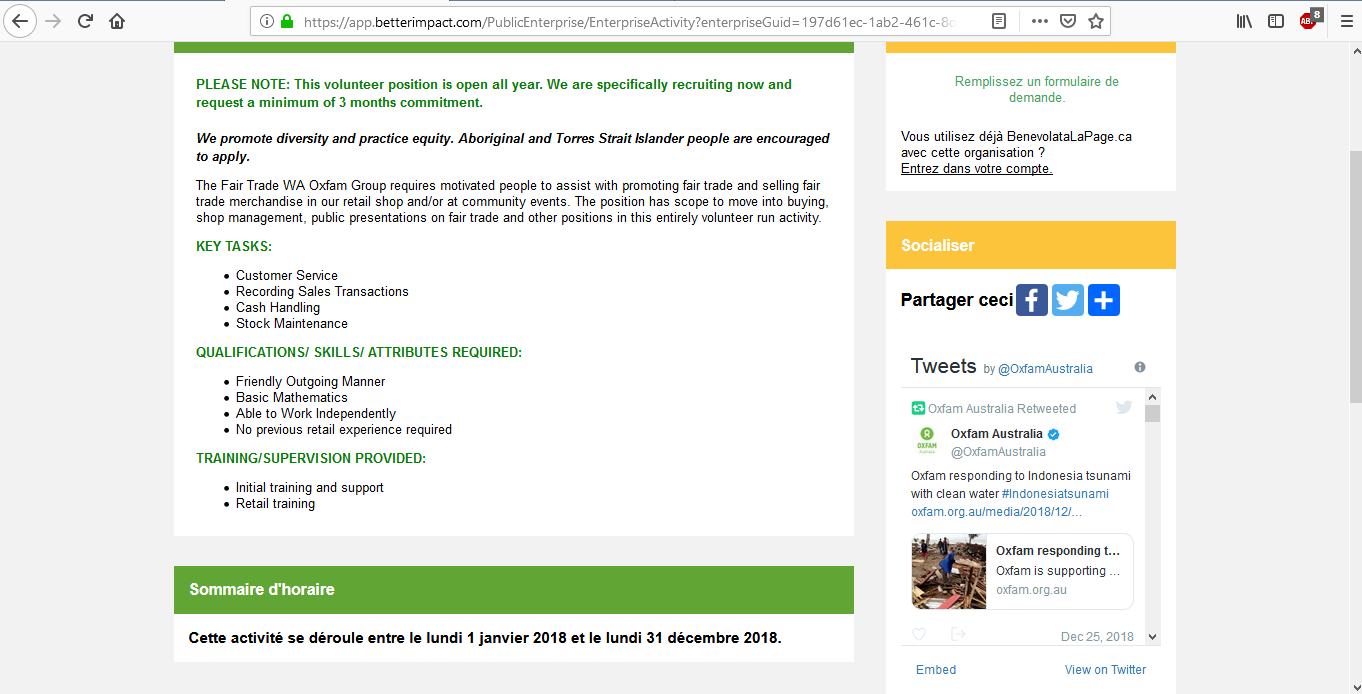This screenshot has height=694, width=1362.
Task: Click 'Friendly Outgoing Manner' text
Action: [310, 382]
